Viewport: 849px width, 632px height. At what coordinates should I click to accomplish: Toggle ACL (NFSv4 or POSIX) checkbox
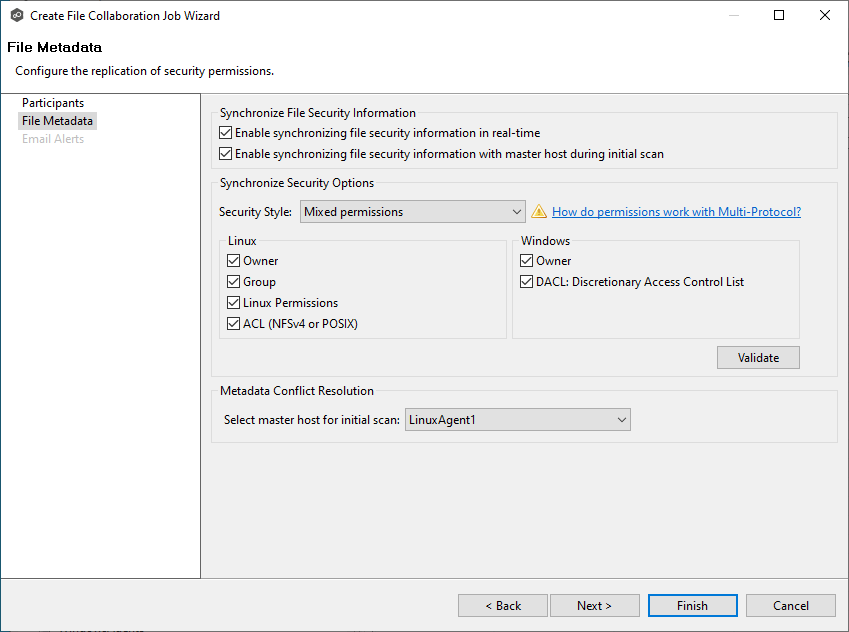234,324
